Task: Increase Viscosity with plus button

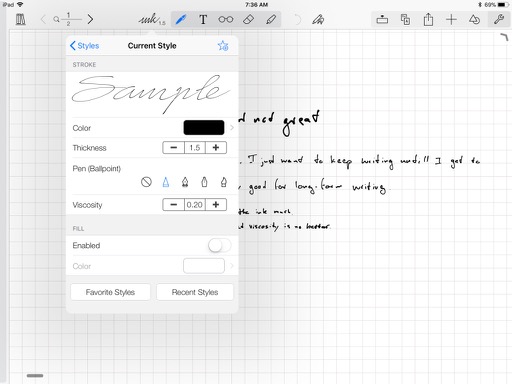Action: 216,205
